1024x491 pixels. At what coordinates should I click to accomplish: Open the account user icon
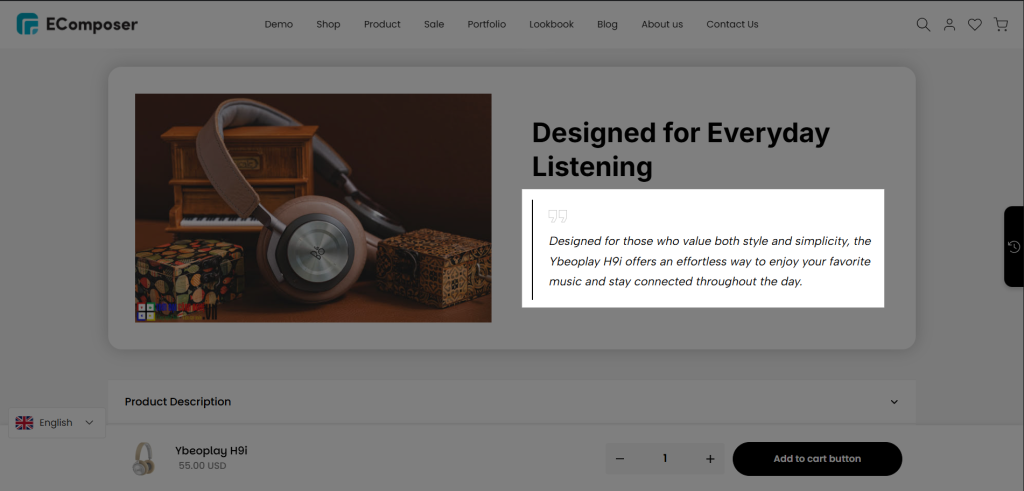pyautogui.click(x=950, y=25)
